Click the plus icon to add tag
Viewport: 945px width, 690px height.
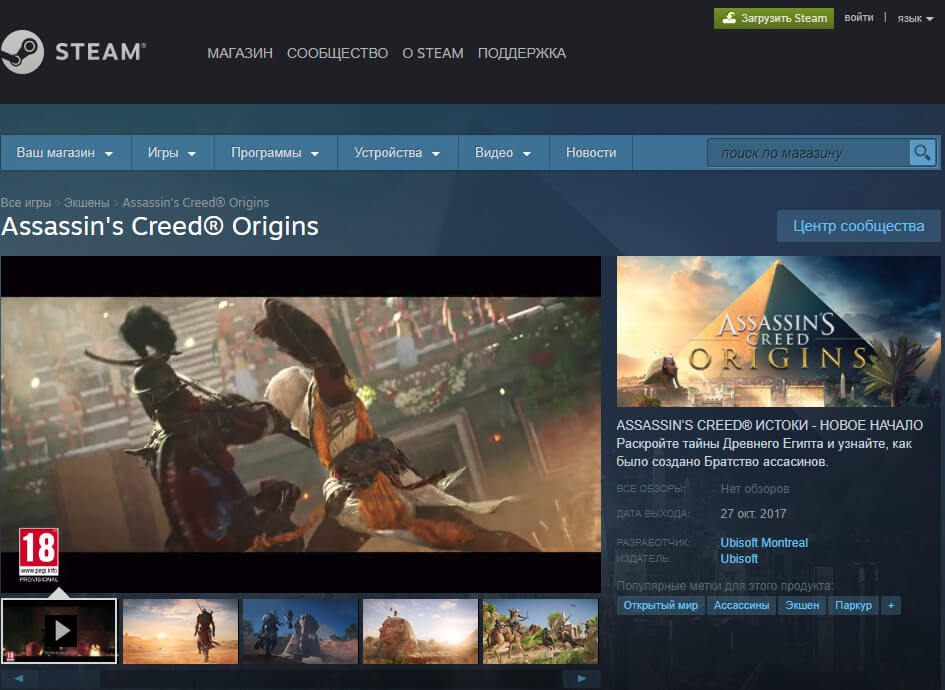pos(891,605)
